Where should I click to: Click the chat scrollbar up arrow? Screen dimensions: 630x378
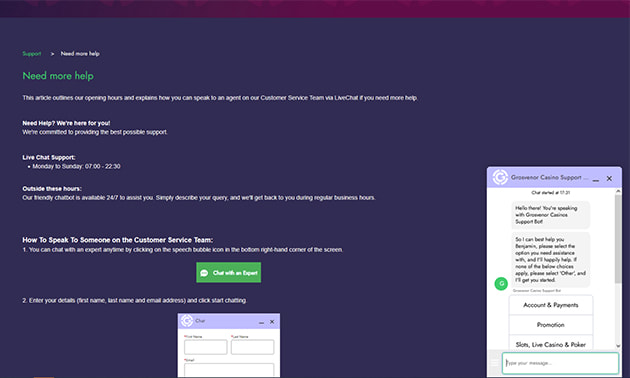click(618, 192)
